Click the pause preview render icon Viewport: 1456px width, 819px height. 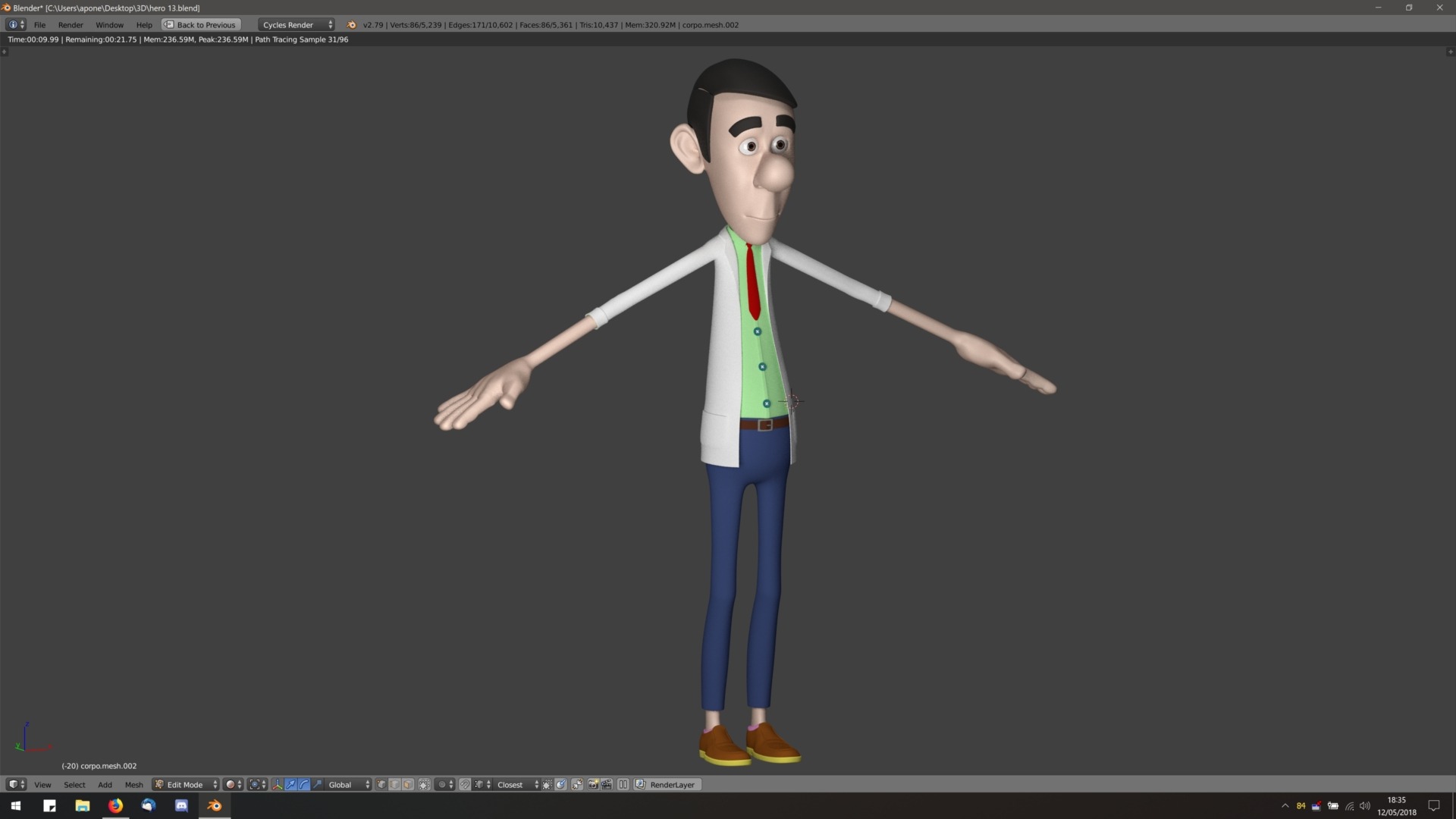[623, 785]
